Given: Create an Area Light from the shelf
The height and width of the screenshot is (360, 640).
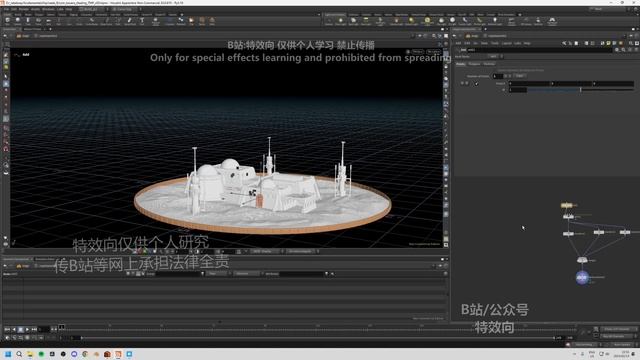Looking at the screenshot, I should [x=366, y=20].
